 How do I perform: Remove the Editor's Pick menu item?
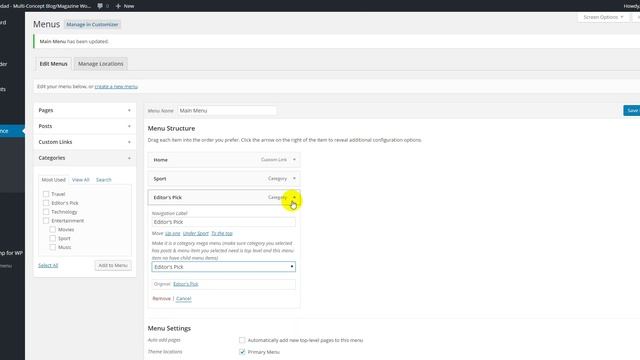click(x=162, y=299)
